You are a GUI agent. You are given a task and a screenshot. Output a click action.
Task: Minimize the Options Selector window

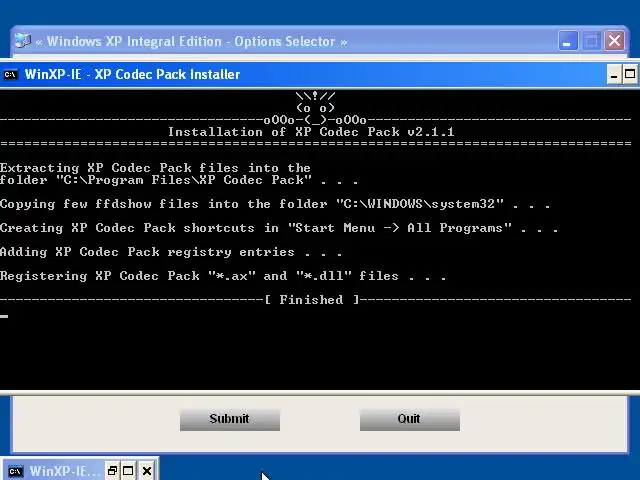point(568,41)
